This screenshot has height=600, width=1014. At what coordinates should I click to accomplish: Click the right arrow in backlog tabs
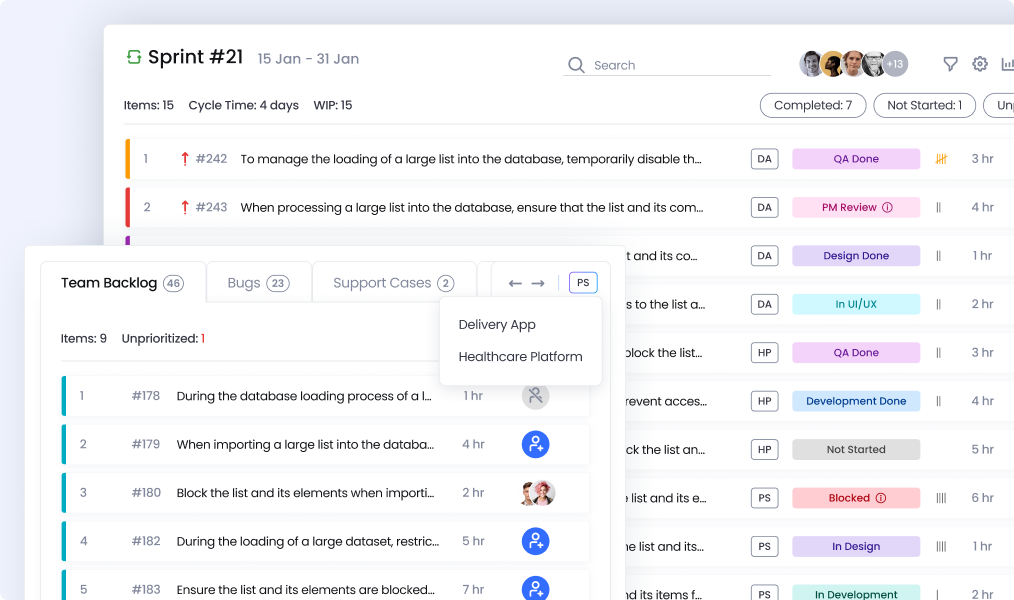538,283
